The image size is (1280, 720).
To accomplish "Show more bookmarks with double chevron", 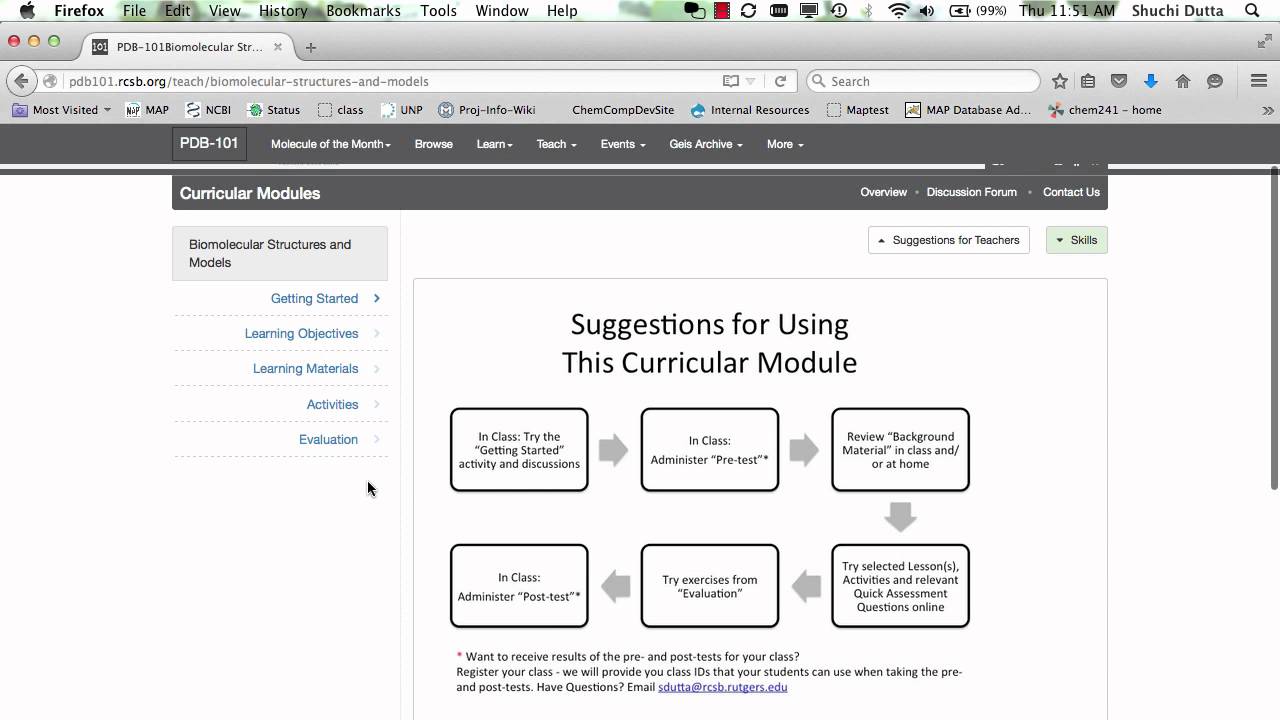I will click(1268, 110).
